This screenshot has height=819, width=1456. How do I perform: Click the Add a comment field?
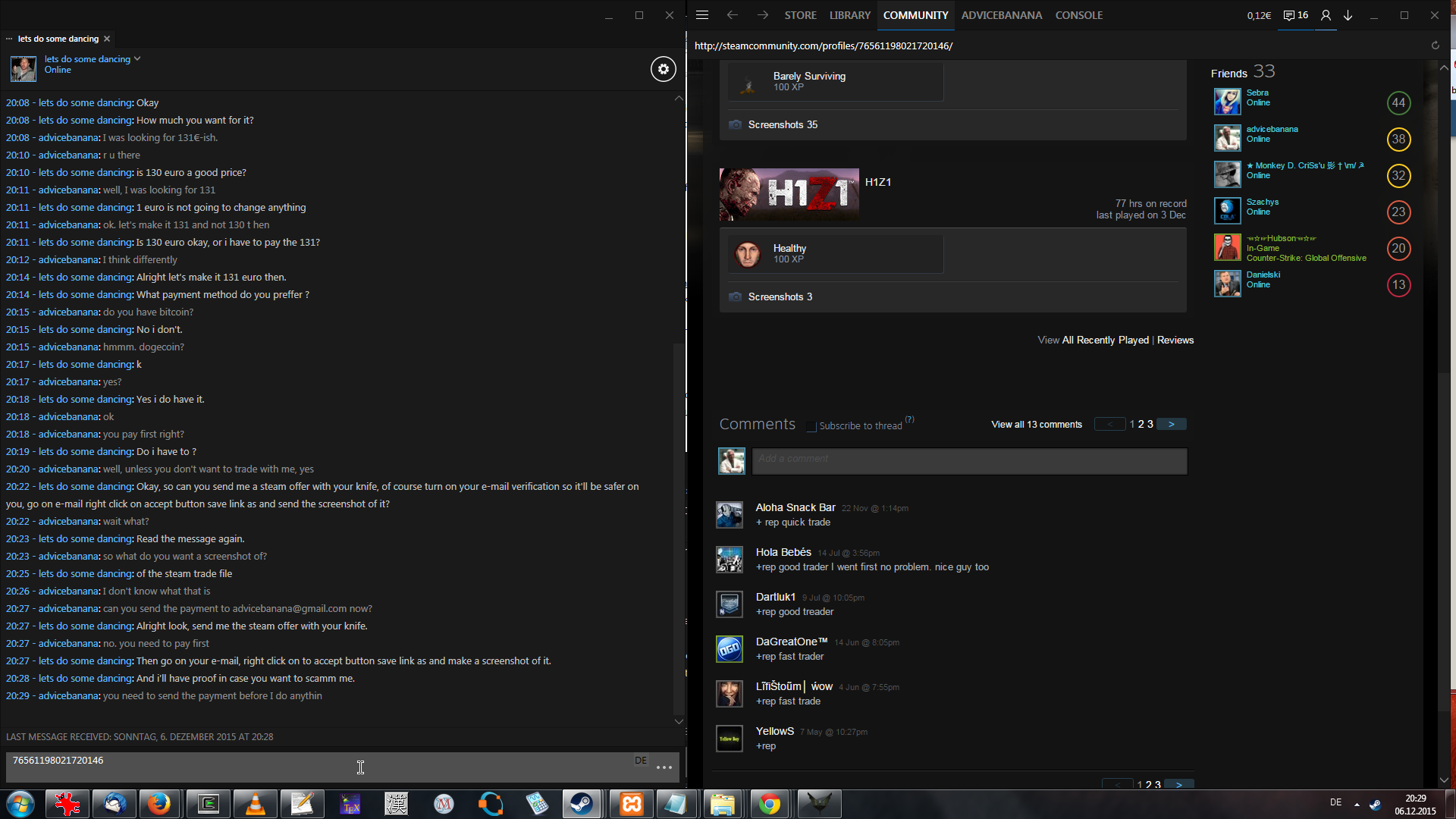[x=969, y=460]
